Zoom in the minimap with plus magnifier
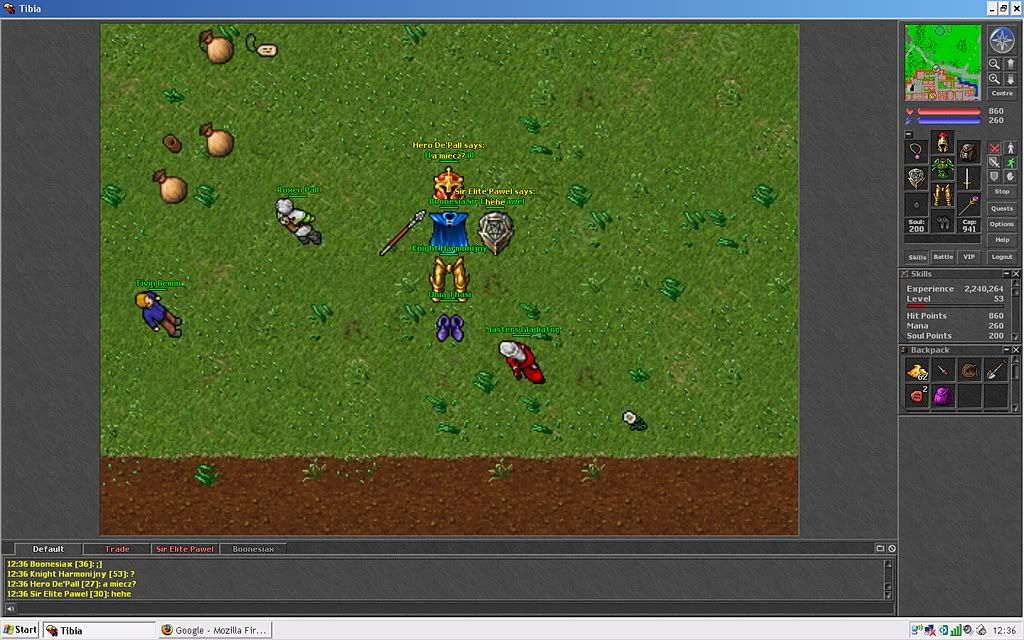Image resolution: width=1024 pixels, height=640 pixels. (994, 79)
